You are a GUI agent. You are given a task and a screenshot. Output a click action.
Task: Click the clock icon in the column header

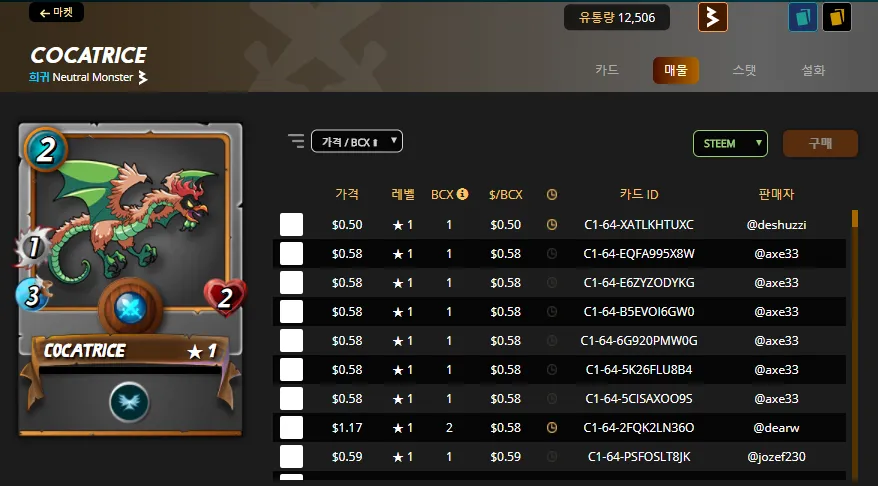tap(552, 194)
